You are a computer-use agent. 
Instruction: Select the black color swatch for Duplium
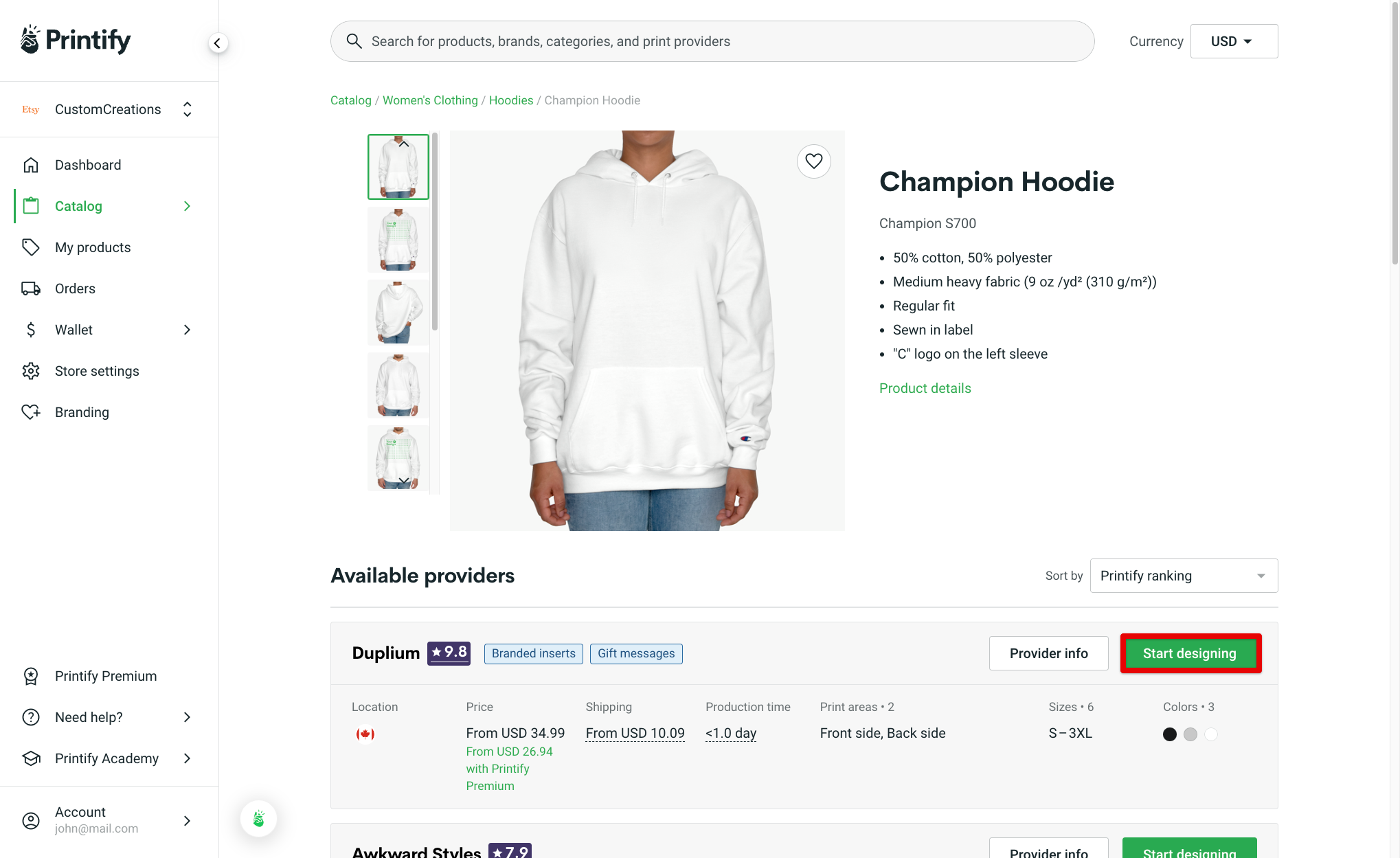pos(1170,734)
